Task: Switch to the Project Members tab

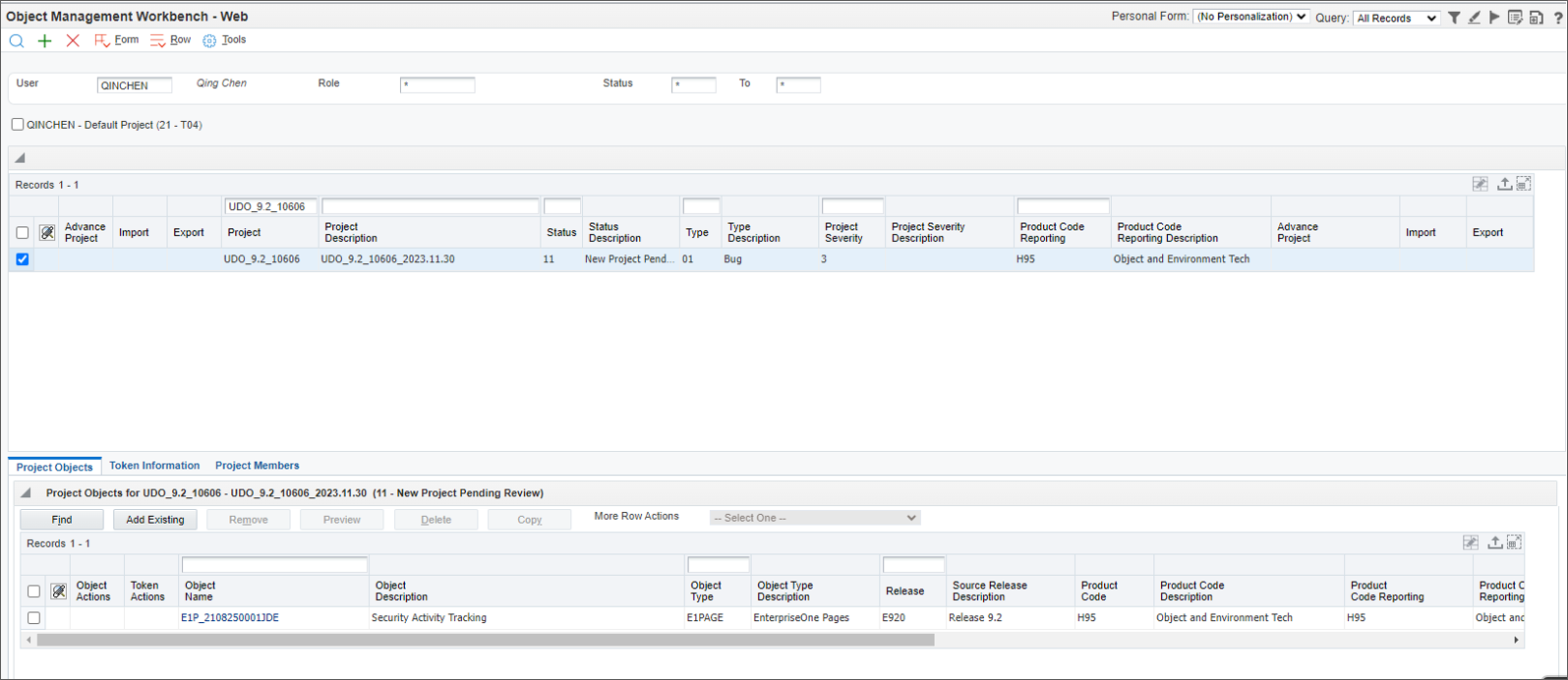Action: [x=258, y=466]
